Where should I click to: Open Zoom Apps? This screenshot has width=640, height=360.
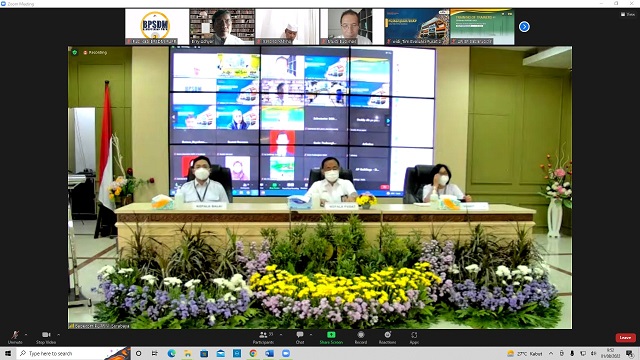click(x=414, y=338)
